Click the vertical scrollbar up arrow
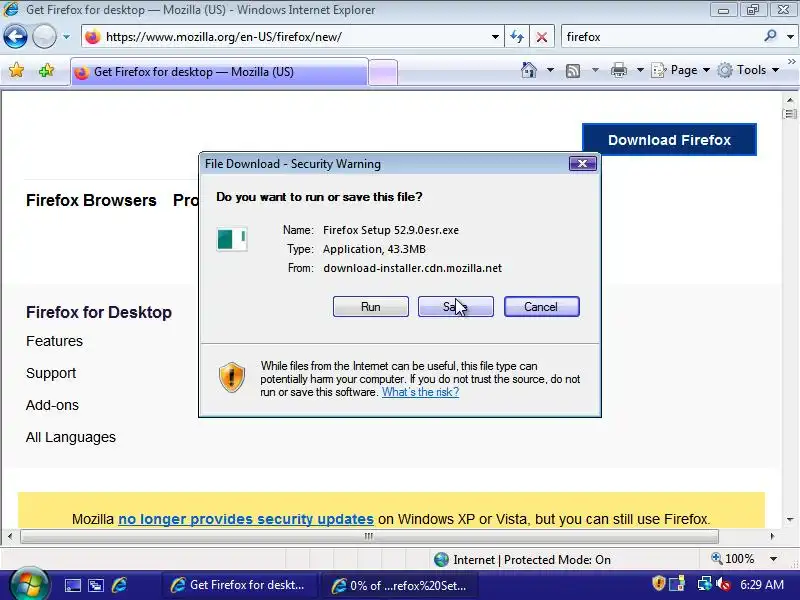Screen dimensions: 800x600 click(x=790, y=100)
